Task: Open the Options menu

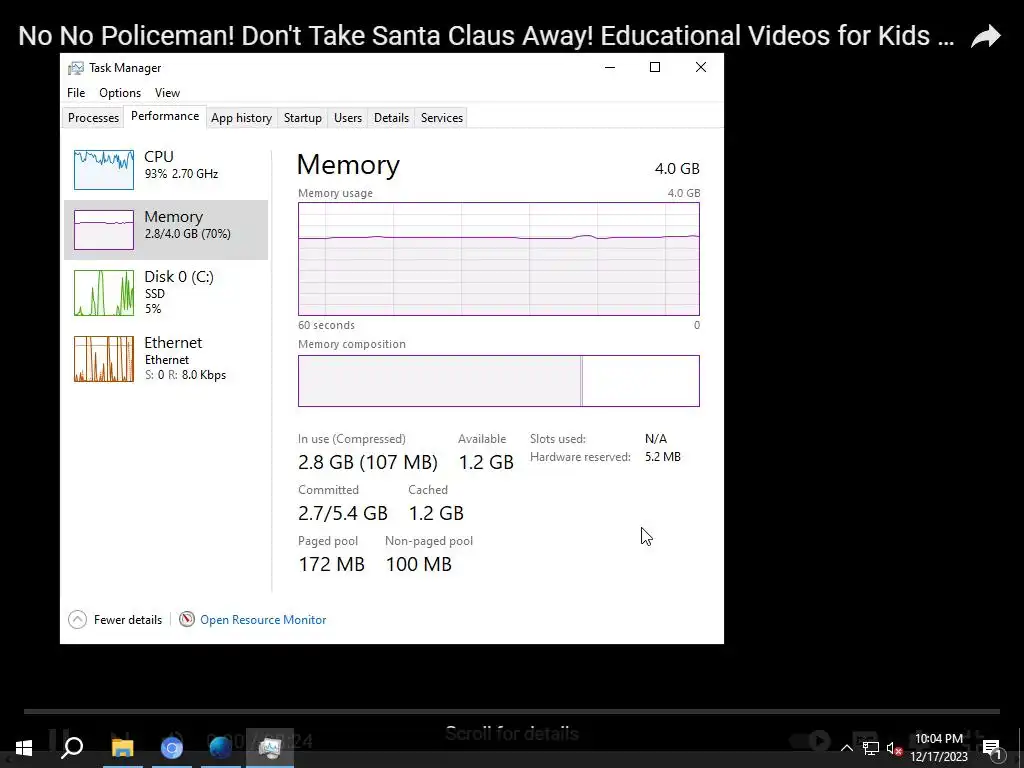Action: tap(120, 93)
